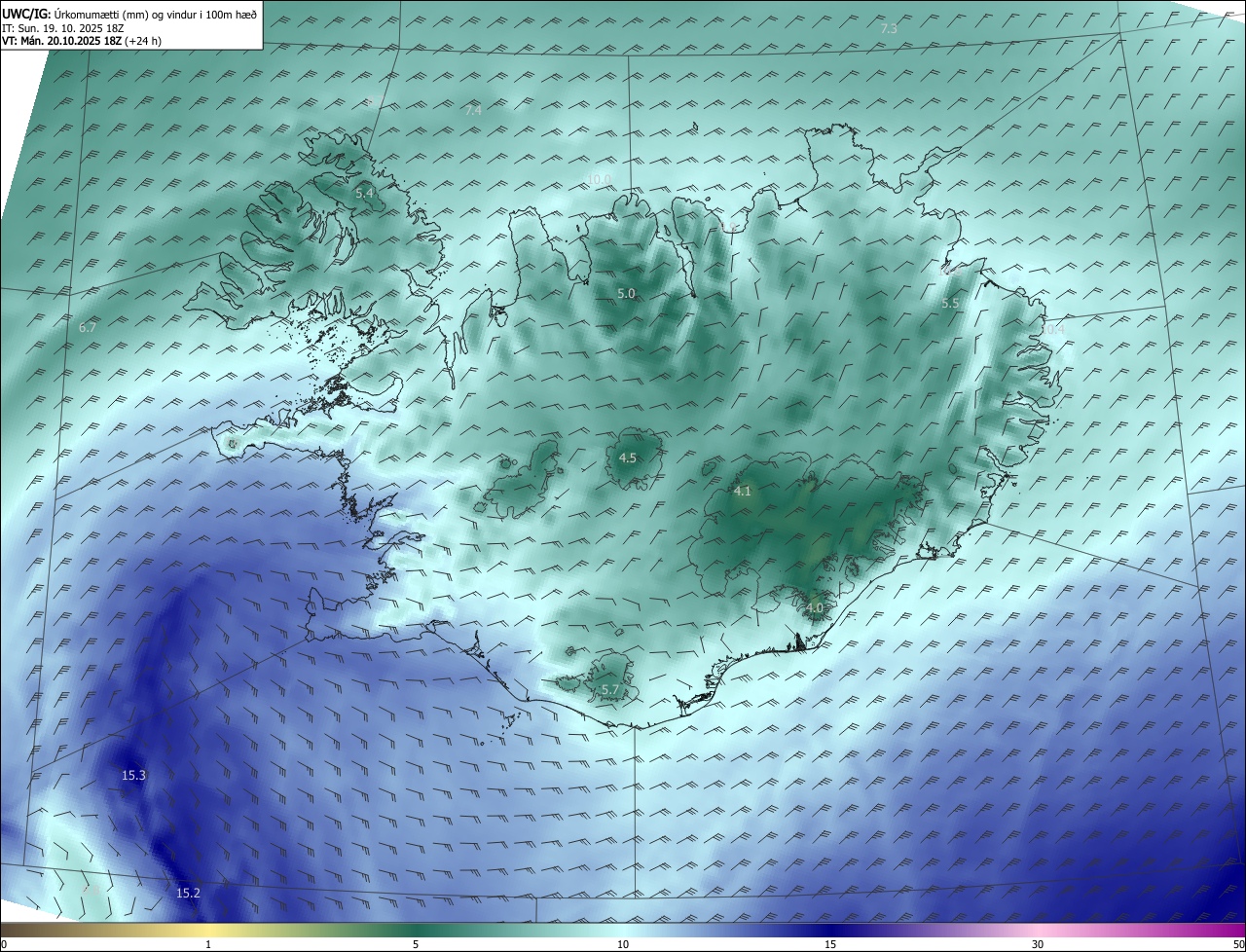Click the 10.0 value label off the north coast
Image resolution: width=1246 pixels, height=952 pixels.
click(599, 178)
